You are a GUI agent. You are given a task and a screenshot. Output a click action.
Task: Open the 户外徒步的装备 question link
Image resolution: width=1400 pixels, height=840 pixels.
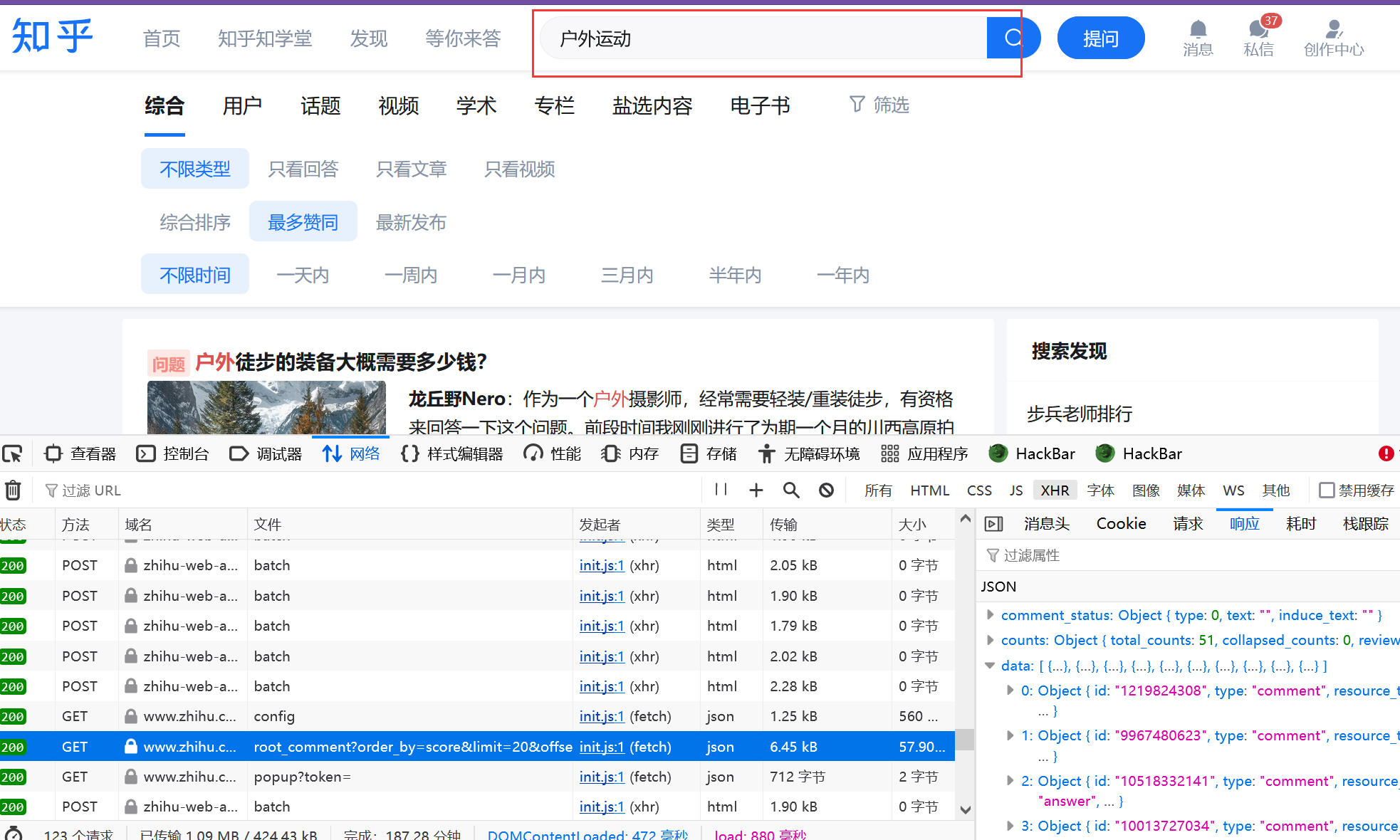(340, 362)
